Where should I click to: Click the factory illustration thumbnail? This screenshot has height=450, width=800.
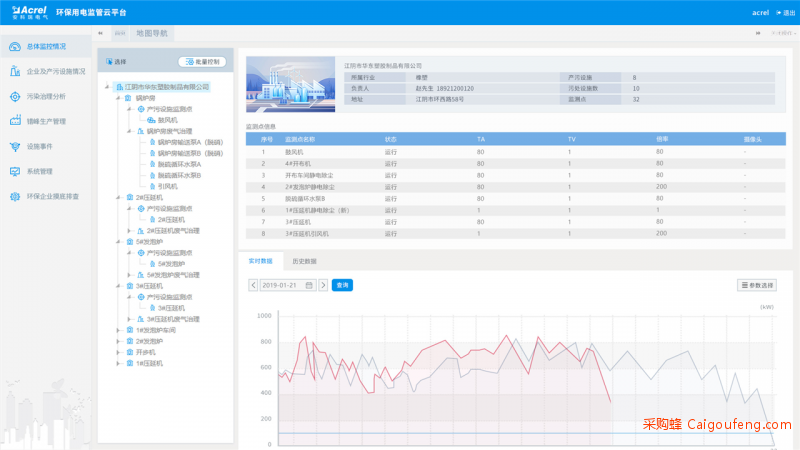290,84
